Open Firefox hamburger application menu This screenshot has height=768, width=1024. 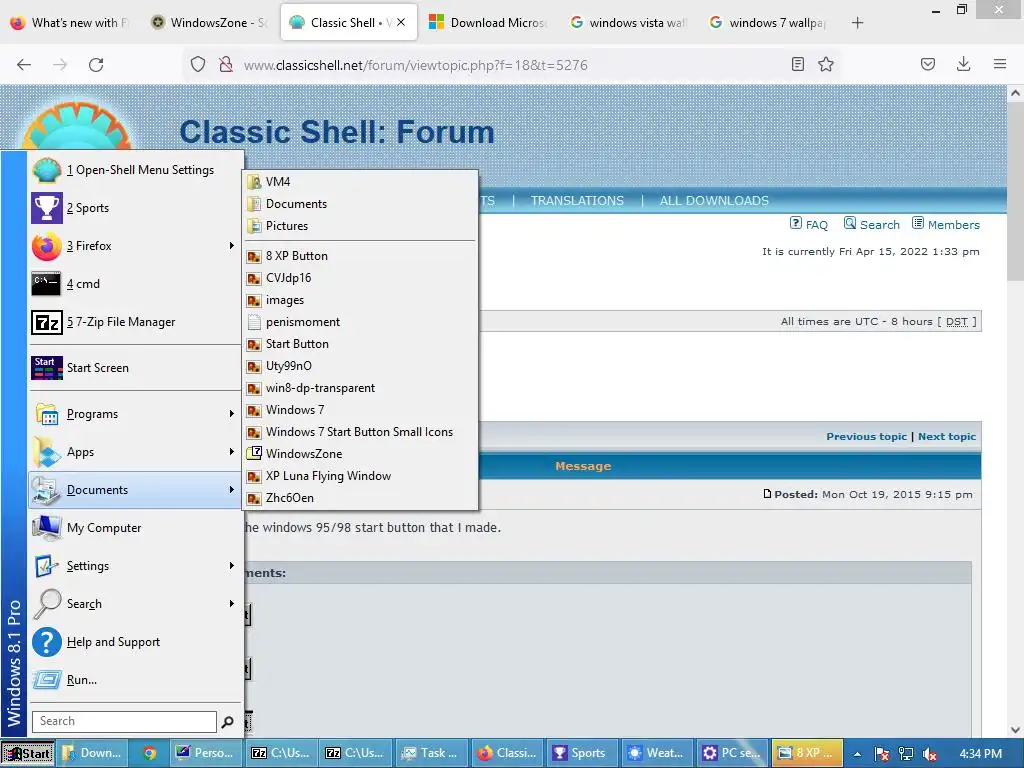[1000, 64]
